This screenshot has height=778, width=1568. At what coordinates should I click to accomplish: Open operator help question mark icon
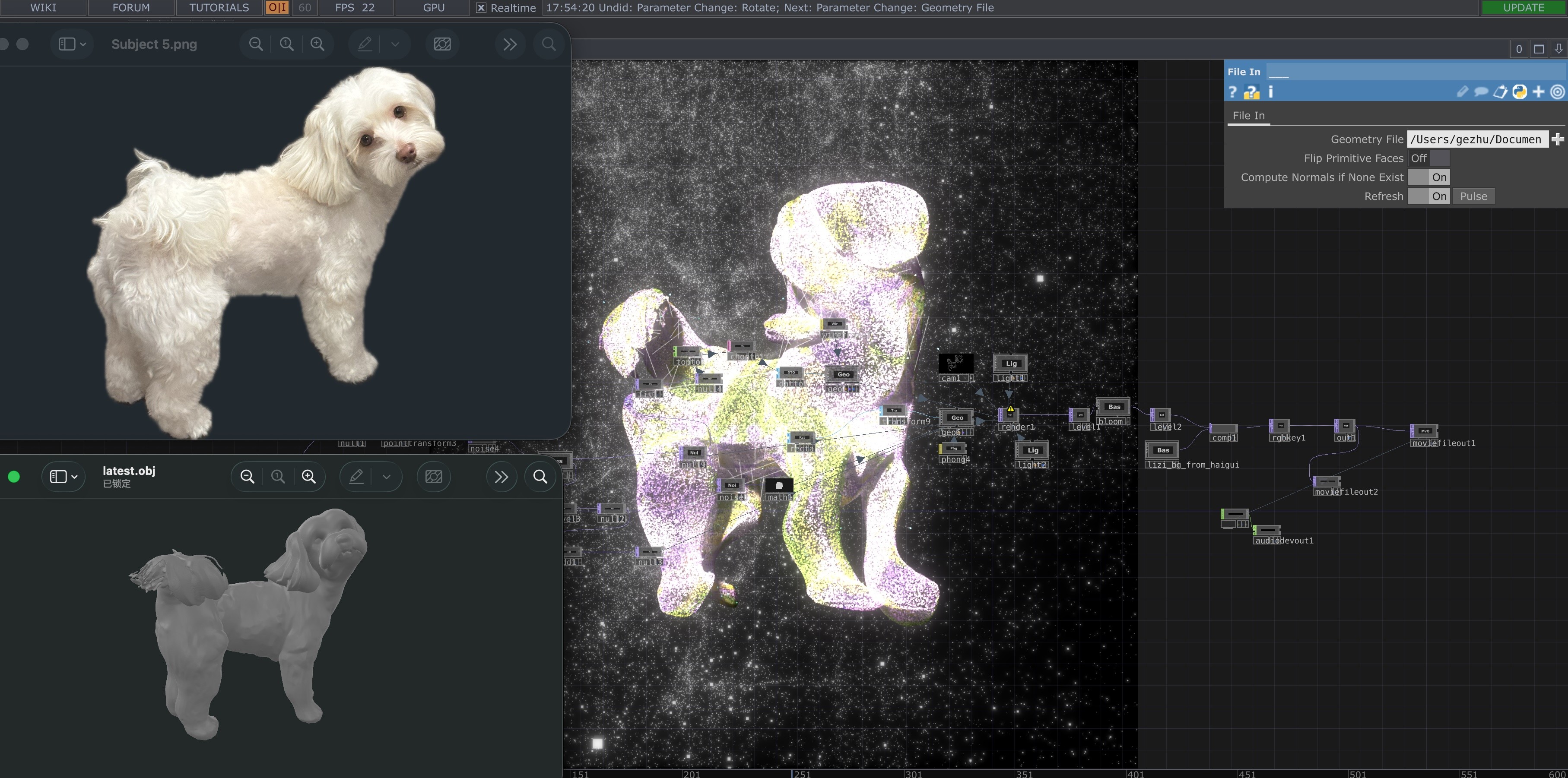(1233, 92)
